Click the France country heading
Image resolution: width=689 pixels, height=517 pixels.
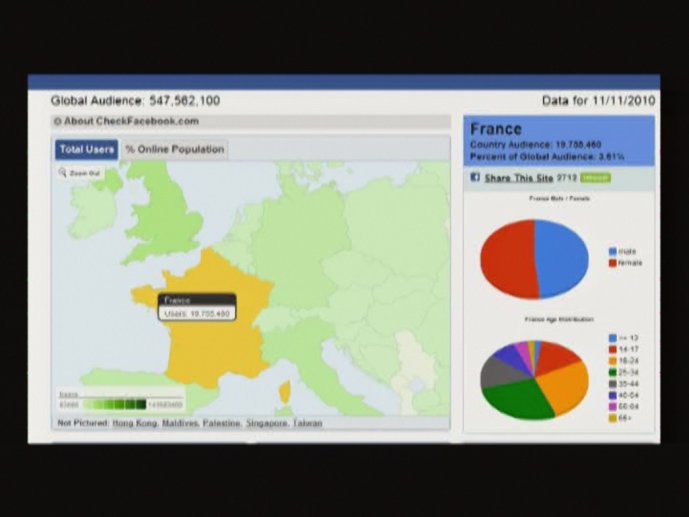point(496,129)
